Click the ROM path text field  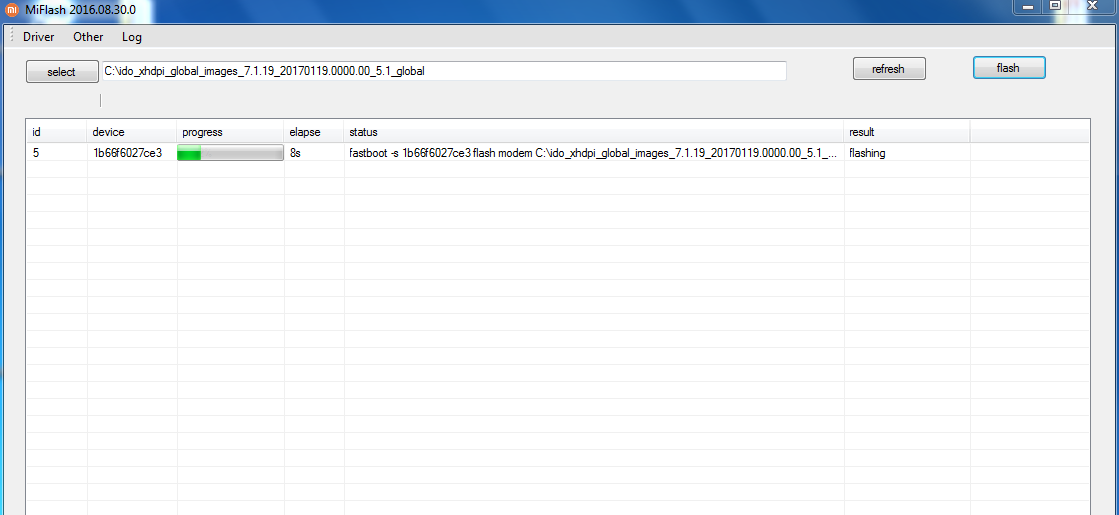(x=443, y=71)
